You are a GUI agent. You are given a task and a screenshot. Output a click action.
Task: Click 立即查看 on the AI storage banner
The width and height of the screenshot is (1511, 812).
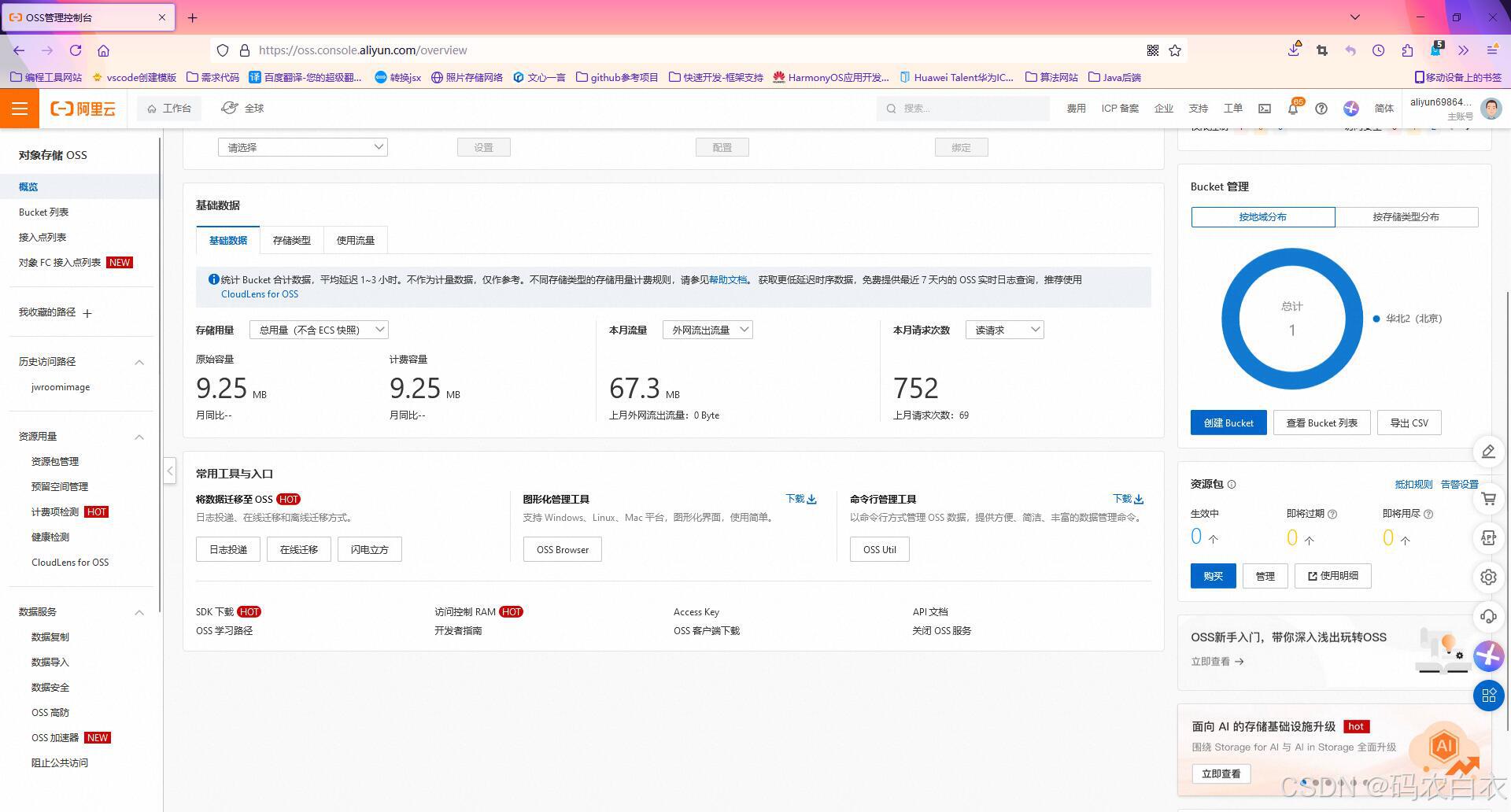(x=1221, y=774)
